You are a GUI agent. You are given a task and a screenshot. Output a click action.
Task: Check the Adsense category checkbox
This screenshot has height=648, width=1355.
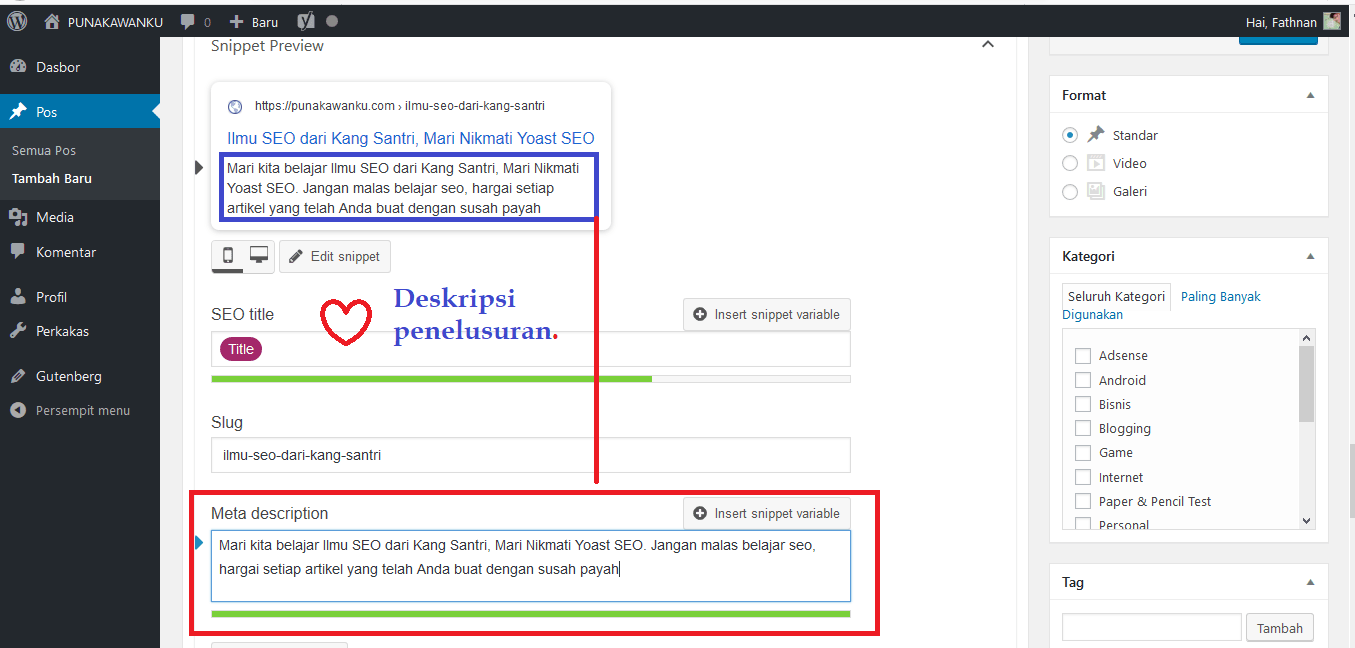[x=1082, y=356]
